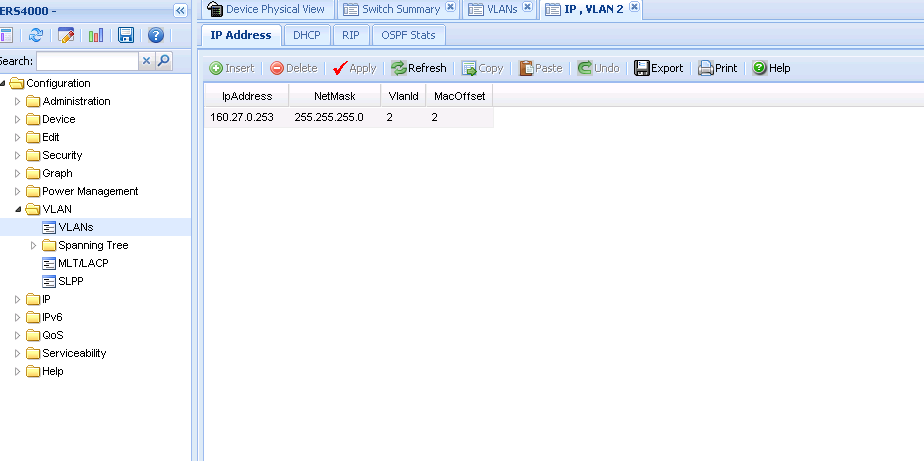
Task: Open Help from the table toolbar
Action: click(x=771, y=68)
